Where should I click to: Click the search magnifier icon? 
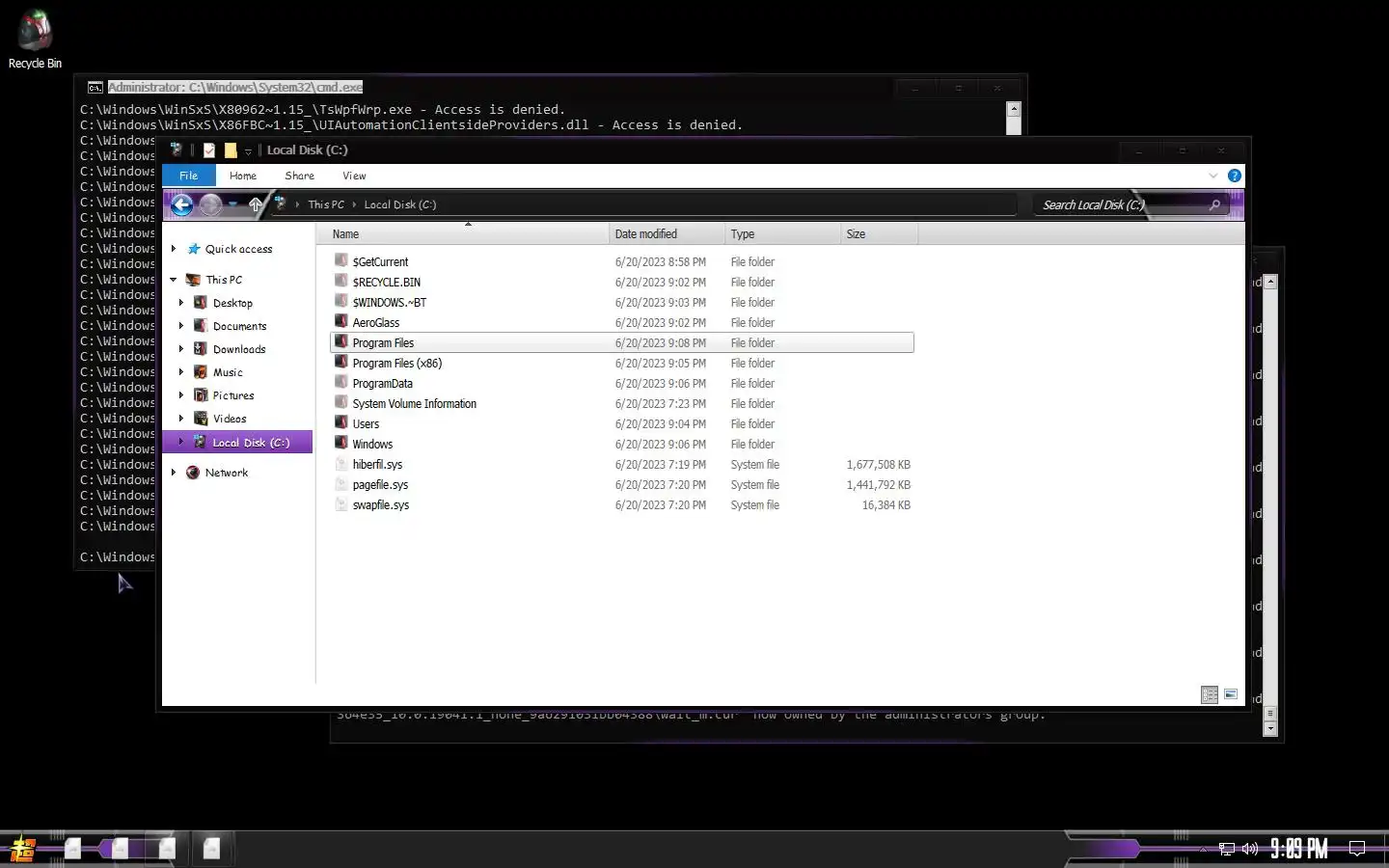[x=1214, y=204]
